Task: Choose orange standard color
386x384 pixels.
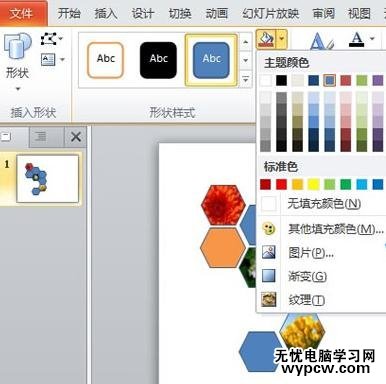Action: (x=298, y=184)
